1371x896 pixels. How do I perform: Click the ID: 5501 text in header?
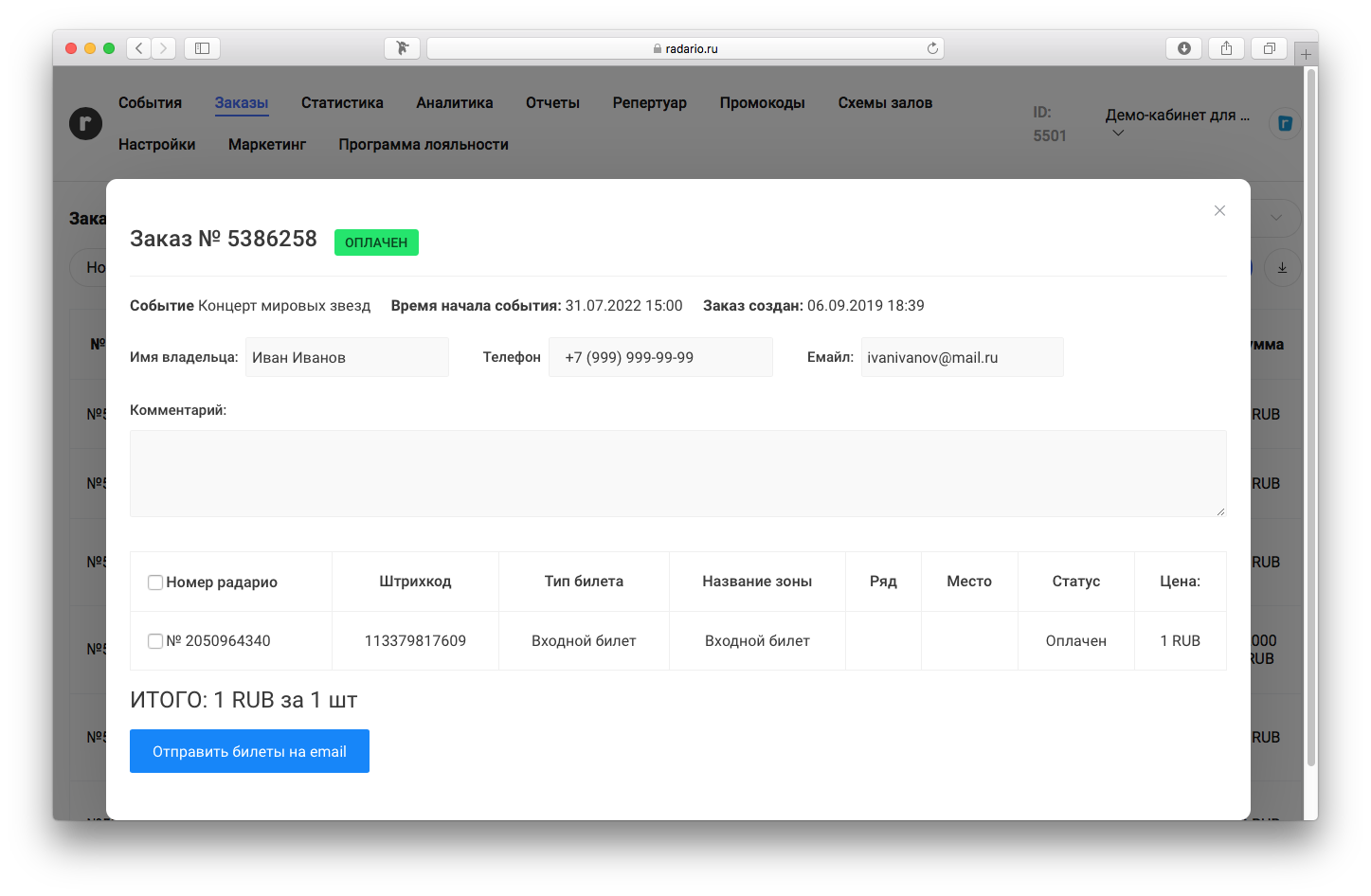pyautogui.click(x=1050, y=124)
